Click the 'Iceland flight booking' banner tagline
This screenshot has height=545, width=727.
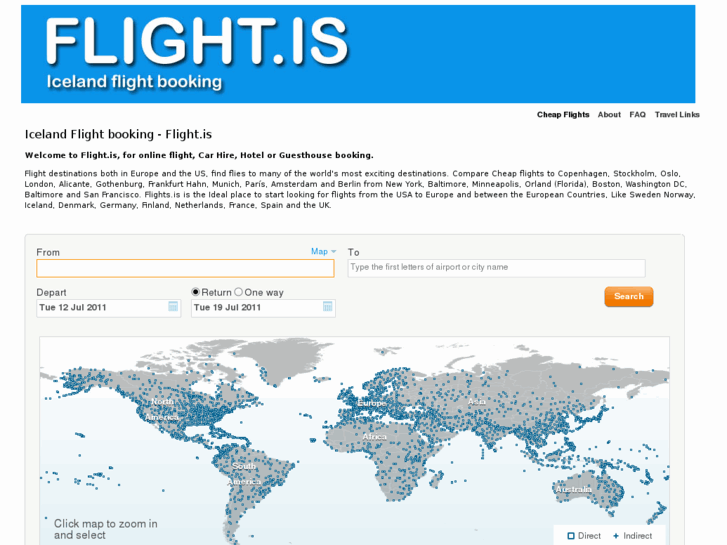(x=134, y=82)
